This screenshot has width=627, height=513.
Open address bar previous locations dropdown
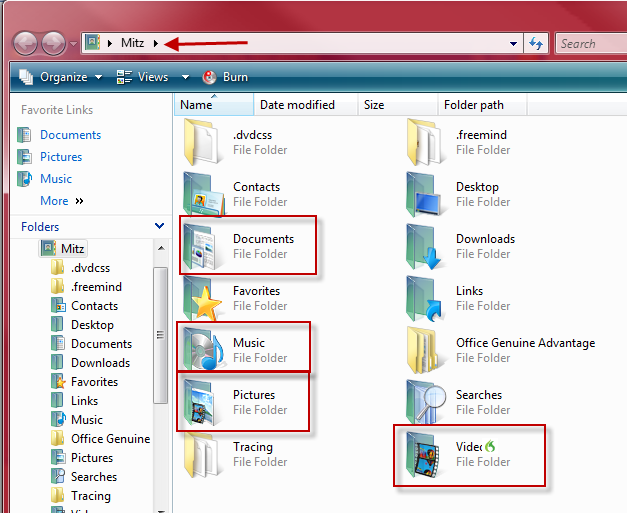tap(513, 44)
